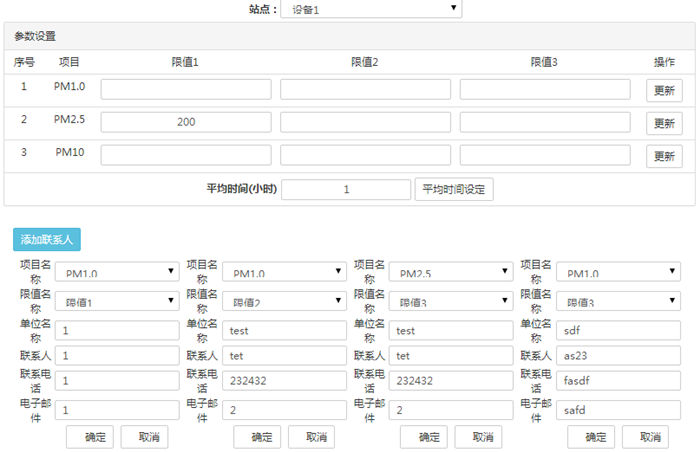This screenshot has height=452, width=700.
Task: Select PM2.5 限值1 field containing 200
Action: pos(186,122)
